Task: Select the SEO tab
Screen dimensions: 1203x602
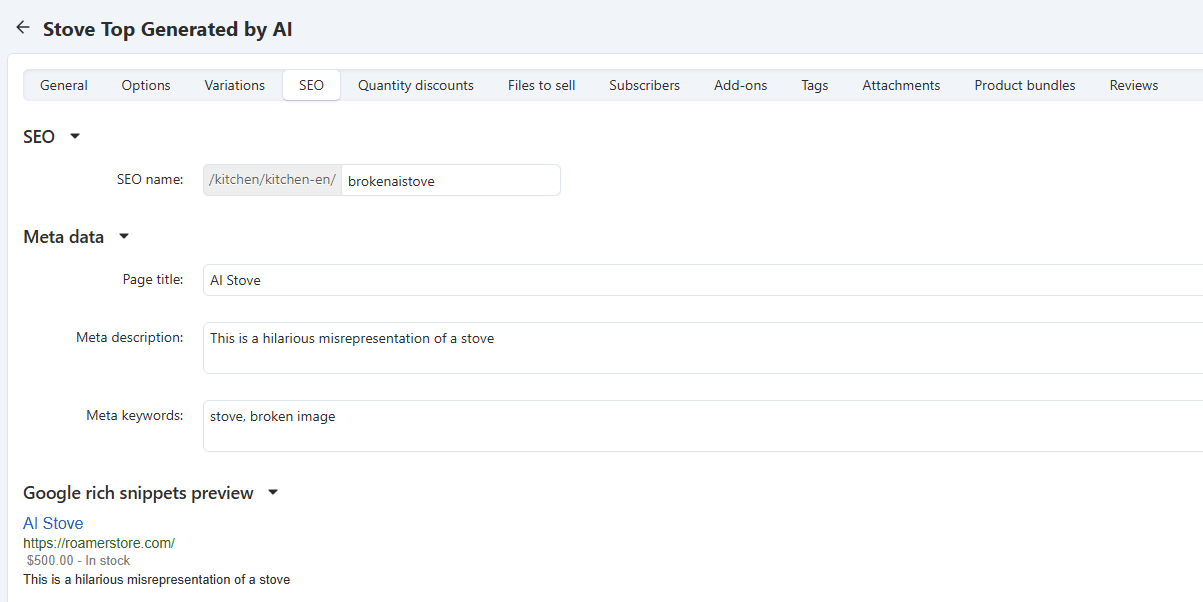Action: [311, 85]
